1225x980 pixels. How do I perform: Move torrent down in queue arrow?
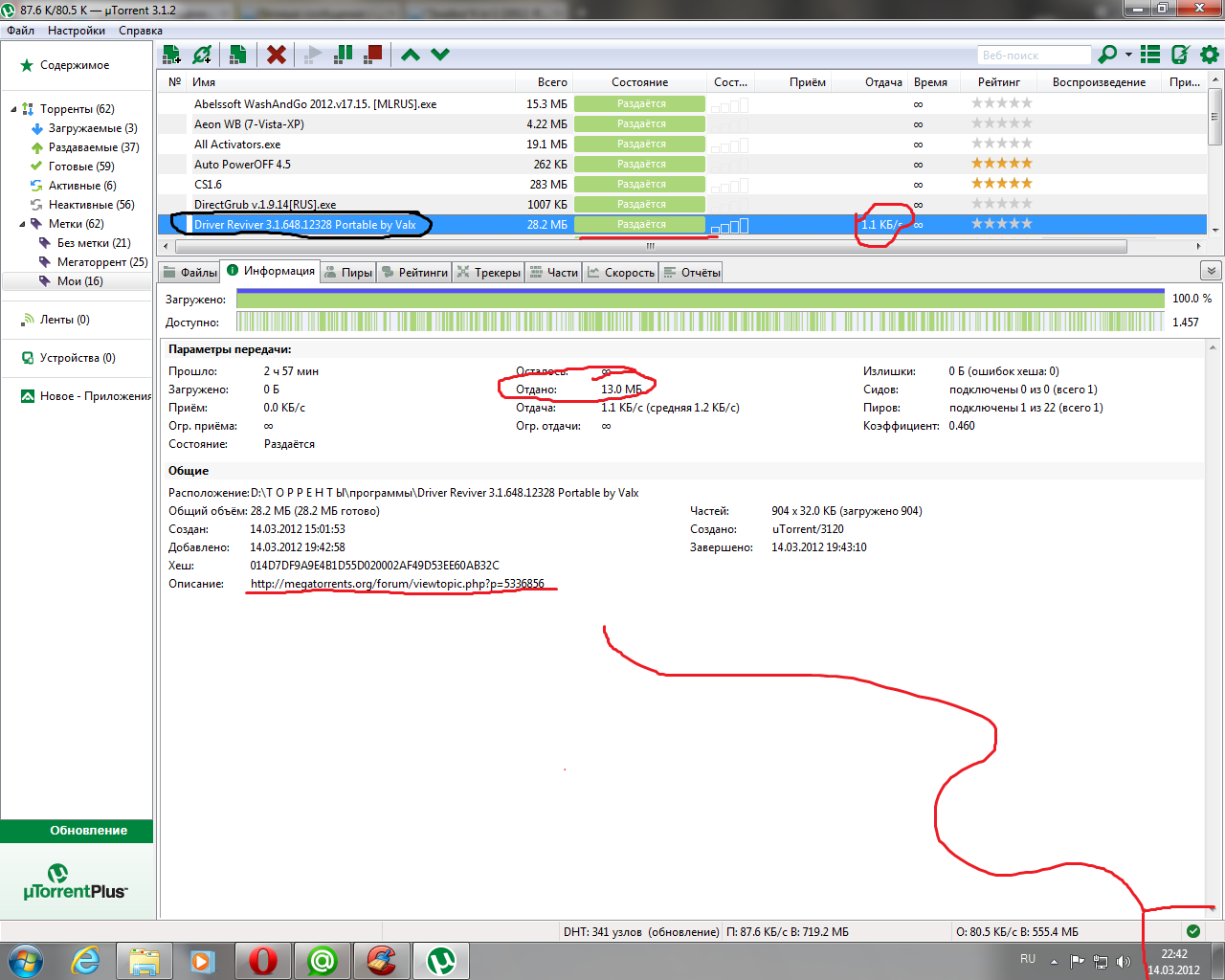coord(440,55)
